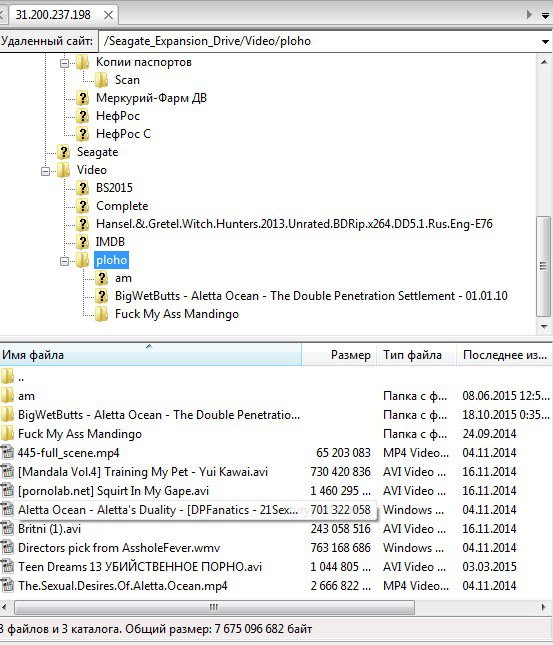This screenshot has width=553, height=645.
Task: Sort by Тип файла column header
Action: (416, 355)
